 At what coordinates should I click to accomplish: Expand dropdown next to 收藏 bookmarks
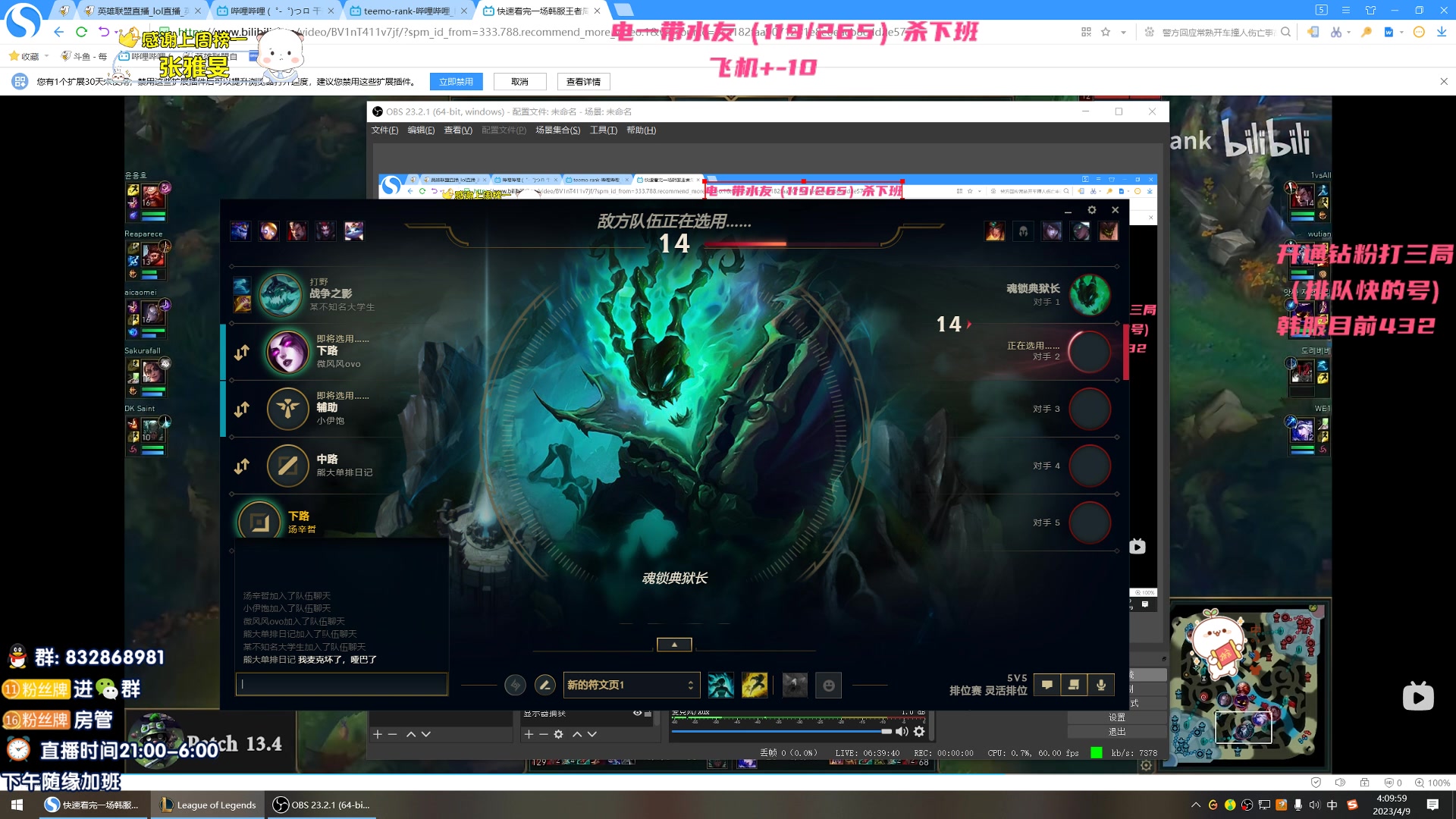click(46, 56)
